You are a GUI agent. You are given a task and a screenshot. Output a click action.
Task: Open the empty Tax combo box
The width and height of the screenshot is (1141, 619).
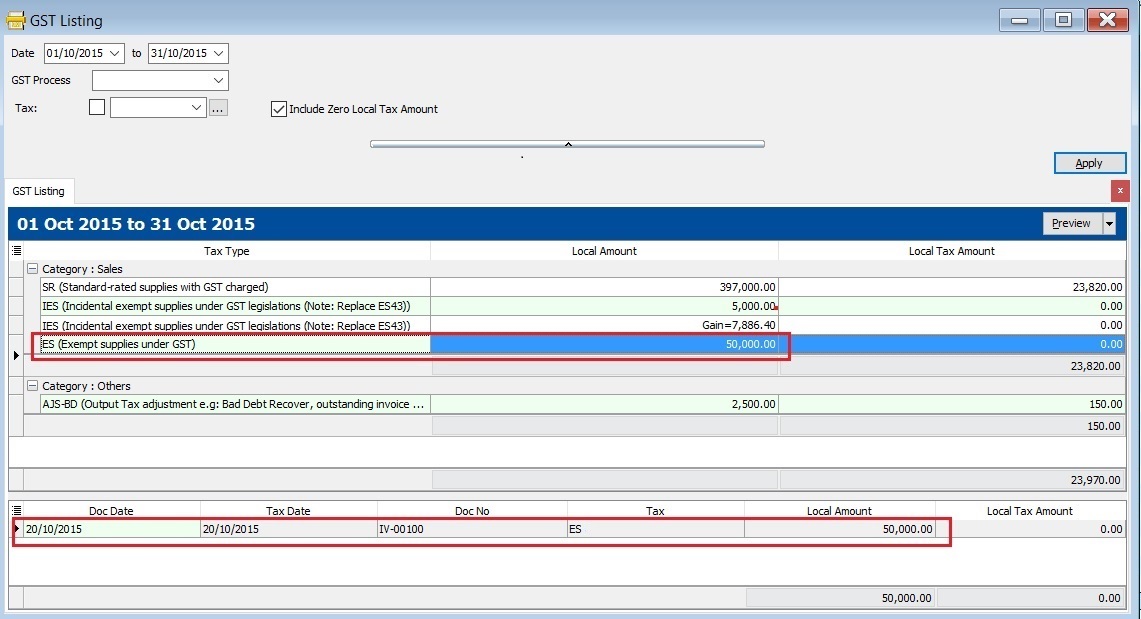(196, 107)
